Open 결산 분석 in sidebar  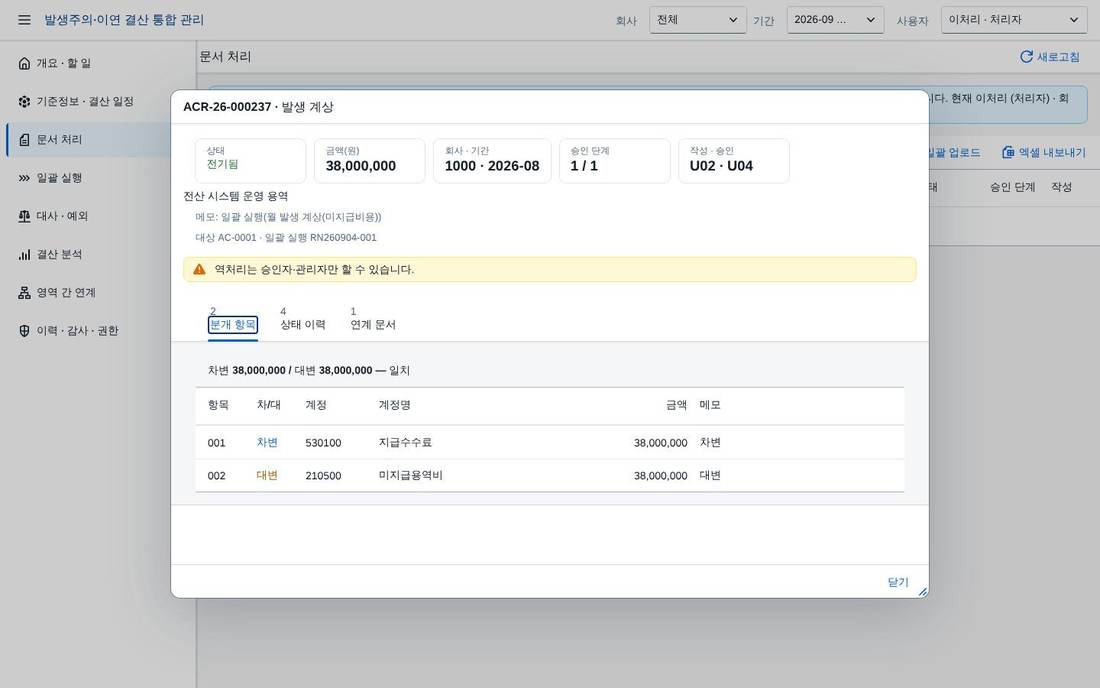98,255
